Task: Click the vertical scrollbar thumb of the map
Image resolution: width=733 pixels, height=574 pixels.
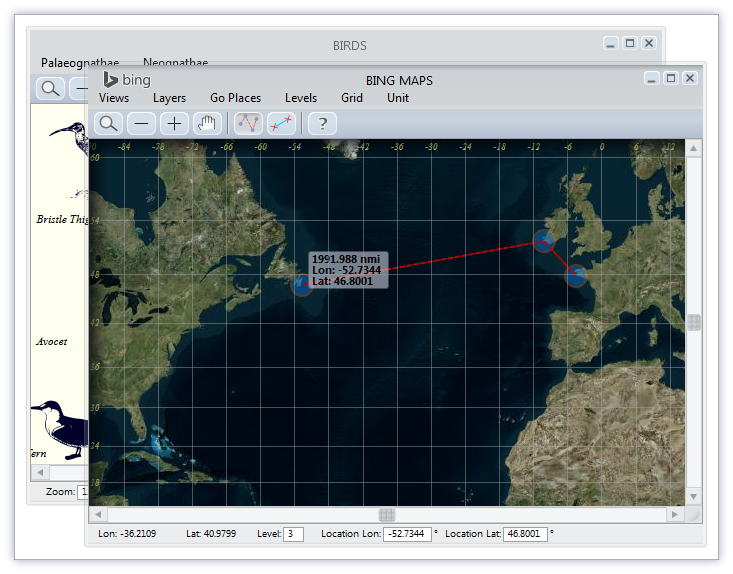Action: point(694,322)
